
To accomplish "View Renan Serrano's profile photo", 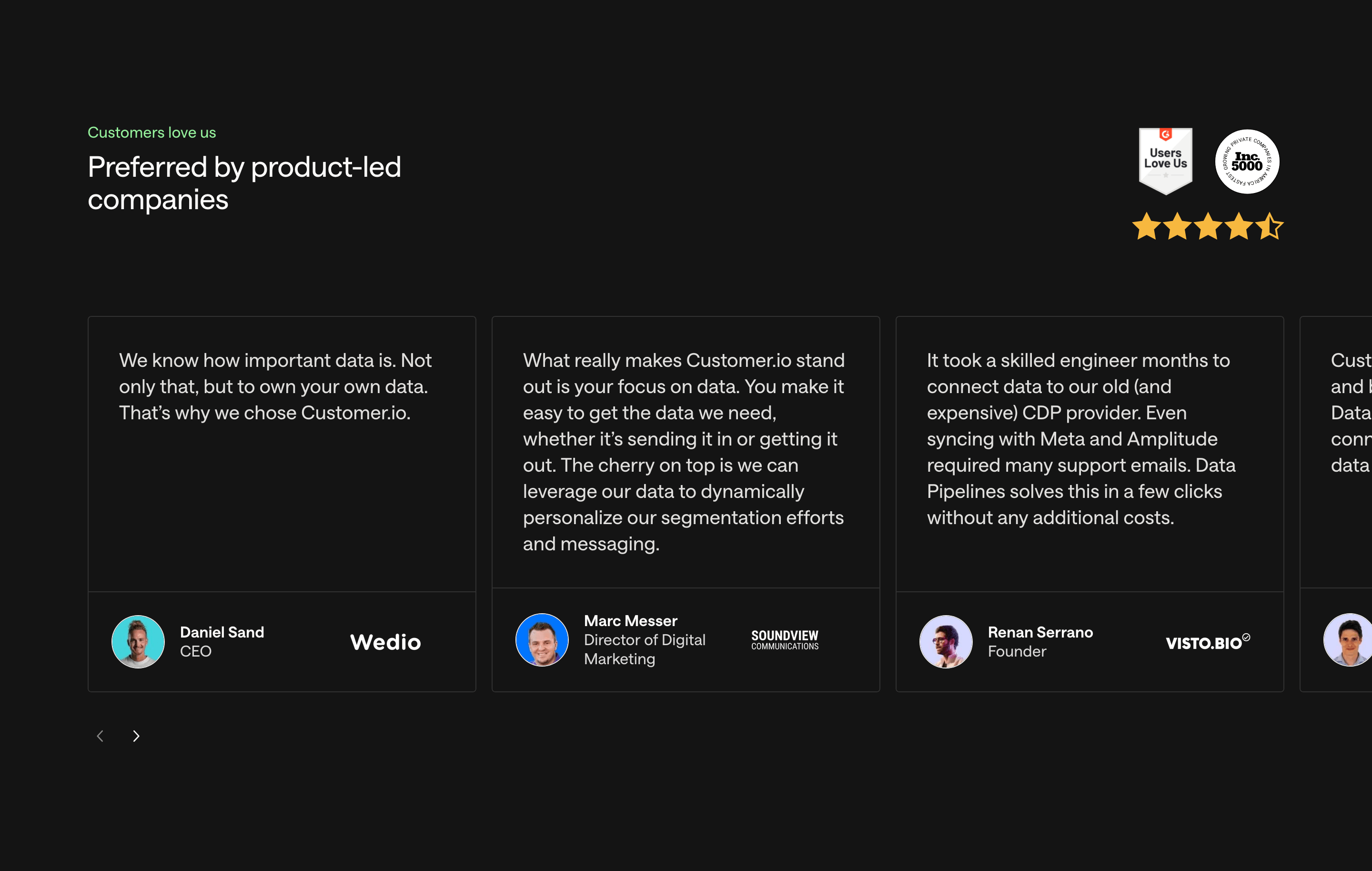I will click(946, 641).
